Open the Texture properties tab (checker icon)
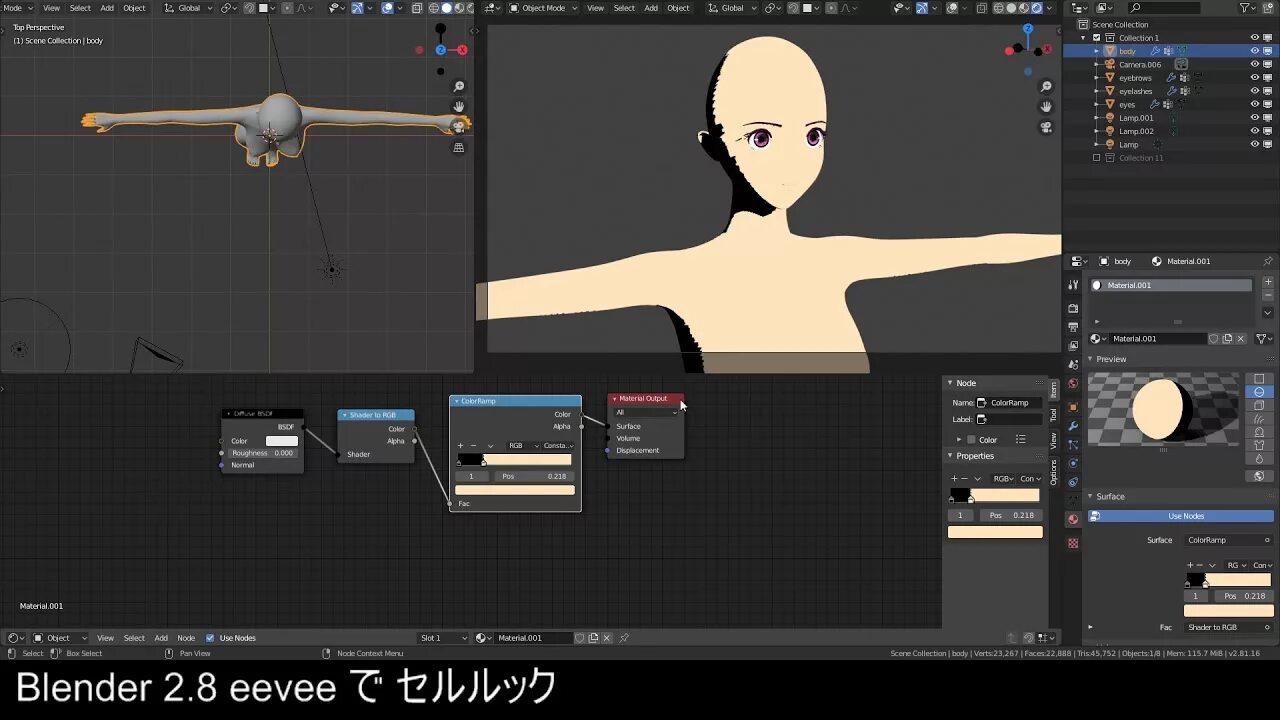Image resolution: width=1280 pixels, height=720 pixels. pyautogui.click(x=1073, y=543)
